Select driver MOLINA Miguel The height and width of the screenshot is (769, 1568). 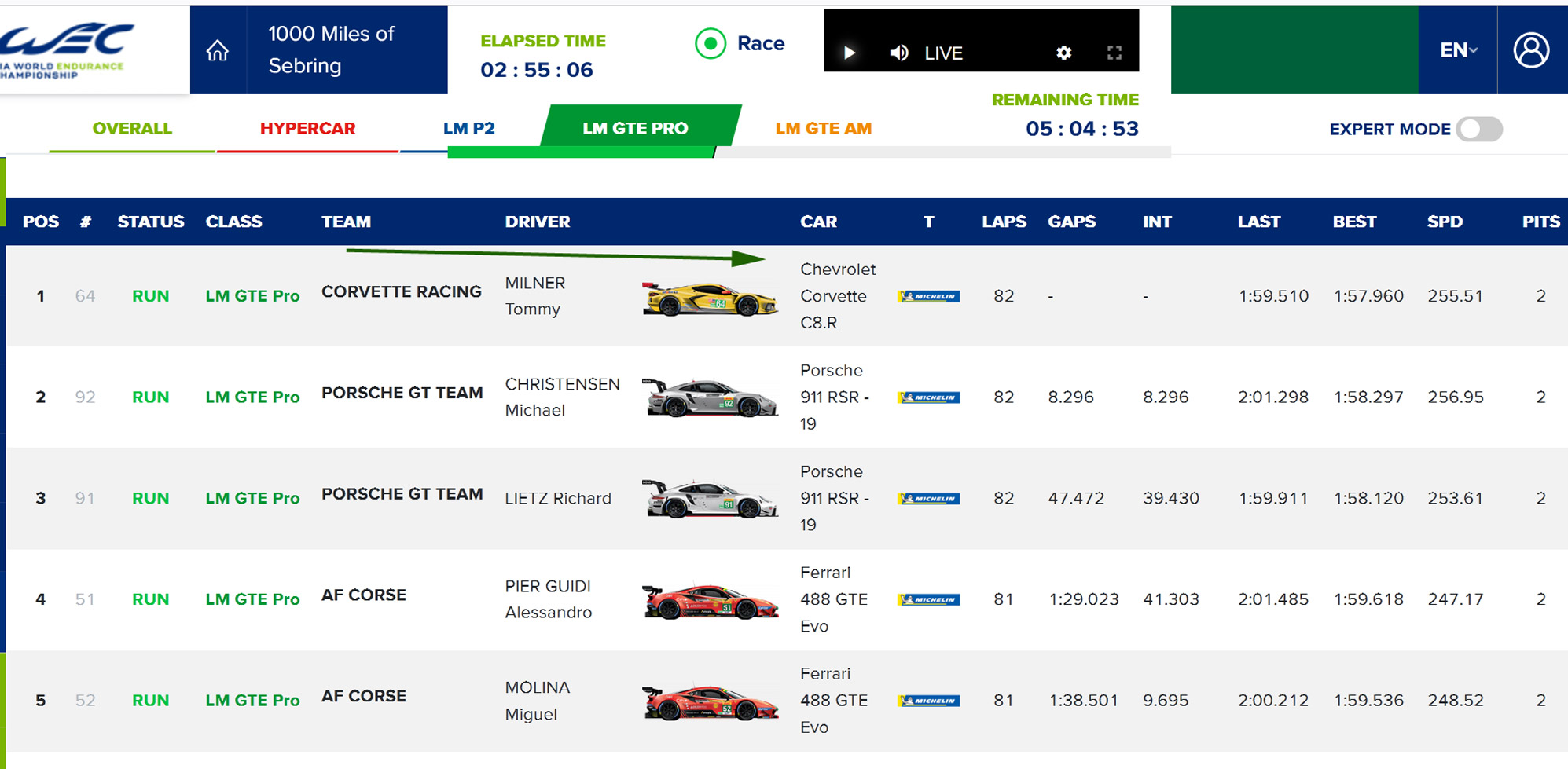538,701
